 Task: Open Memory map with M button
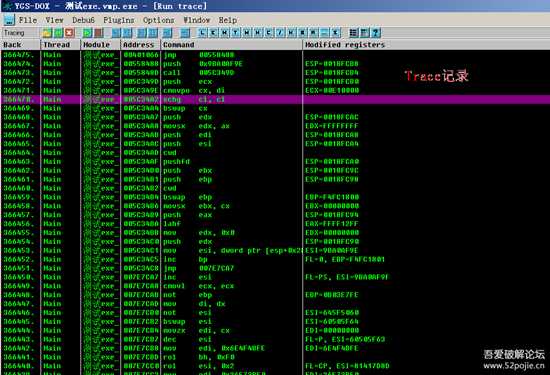[x=224, y=33]
